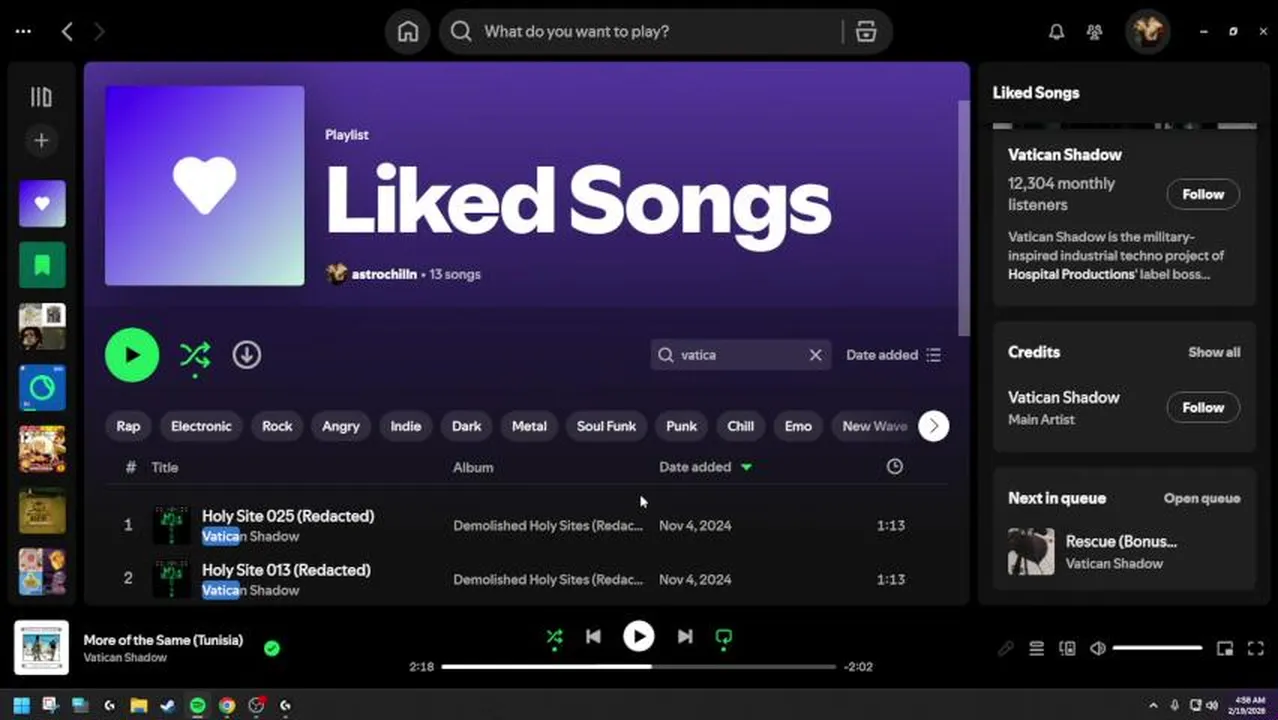Image resolution: width=1278 pixels, height=720 pixels.
Task: Enter full screen mode icon
Action: pos(1257,648)
